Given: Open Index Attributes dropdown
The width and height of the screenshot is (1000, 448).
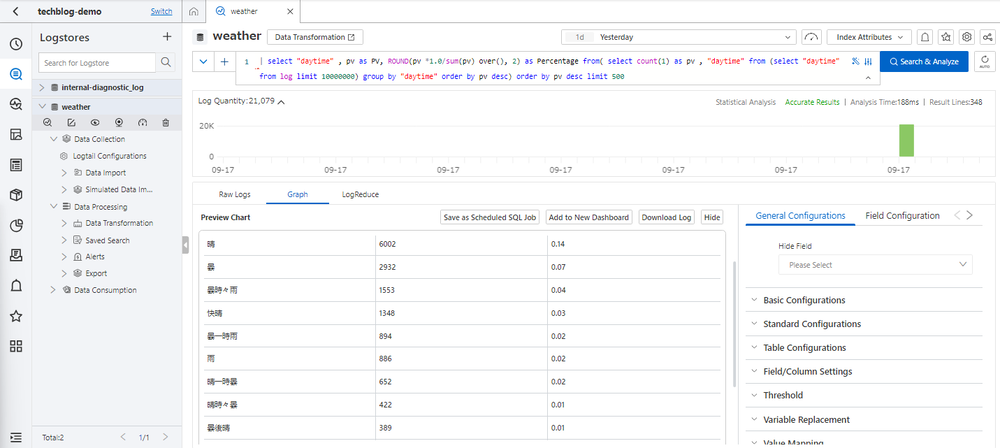Looking at the screenshot, I should [x=869, y=37].
